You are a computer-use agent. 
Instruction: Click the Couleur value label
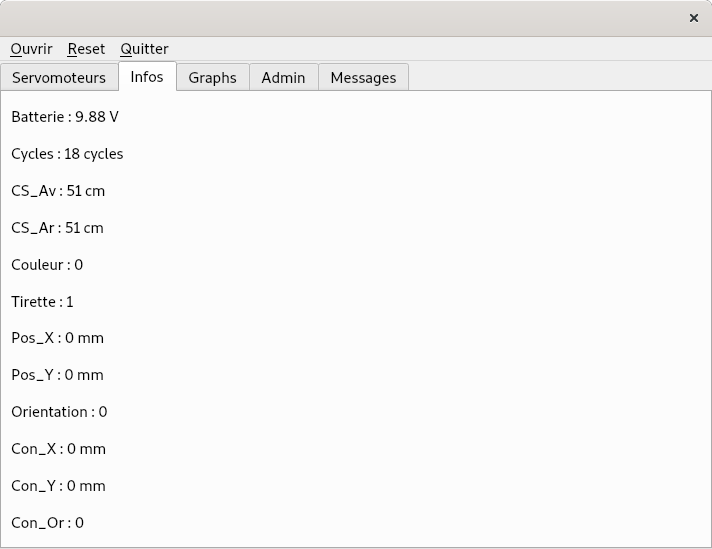pos(47,265)
